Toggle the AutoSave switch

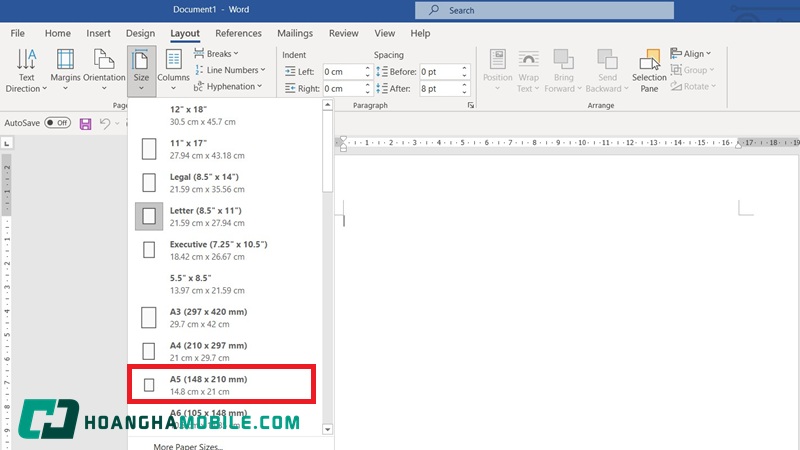pyautogui.click(x=56, y=123)
